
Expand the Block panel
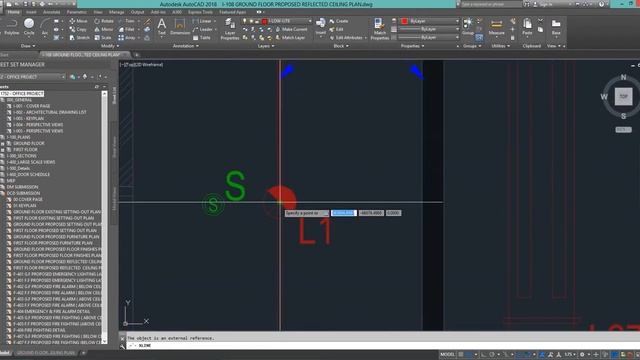click(341, 46)
